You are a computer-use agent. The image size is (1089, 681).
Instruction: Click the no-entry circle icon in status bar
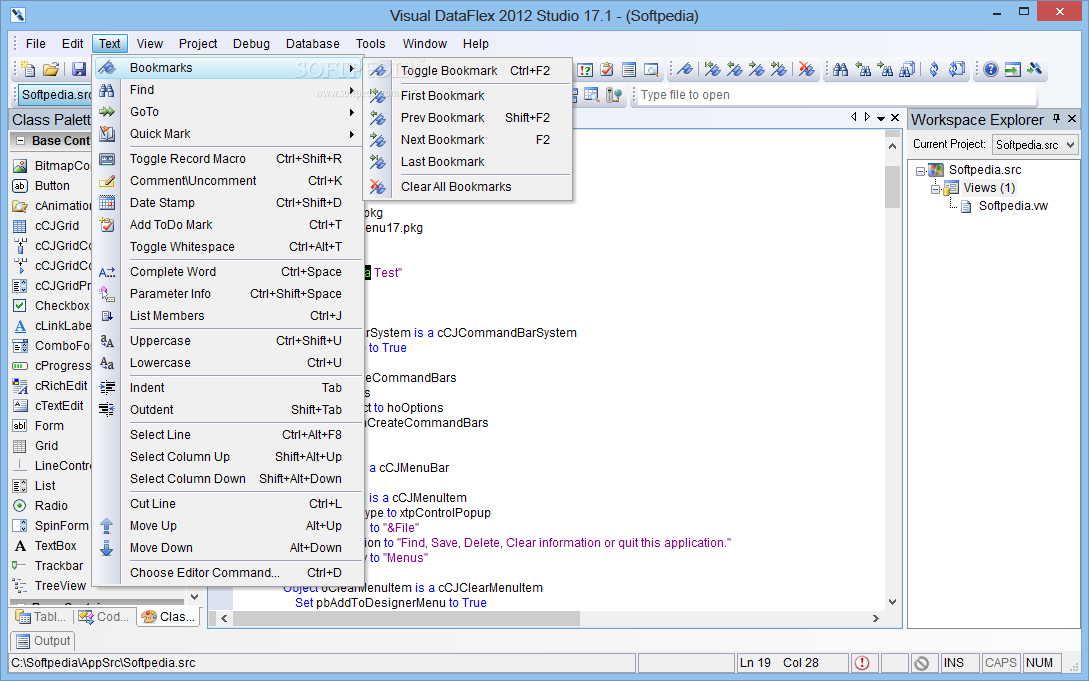922,663
